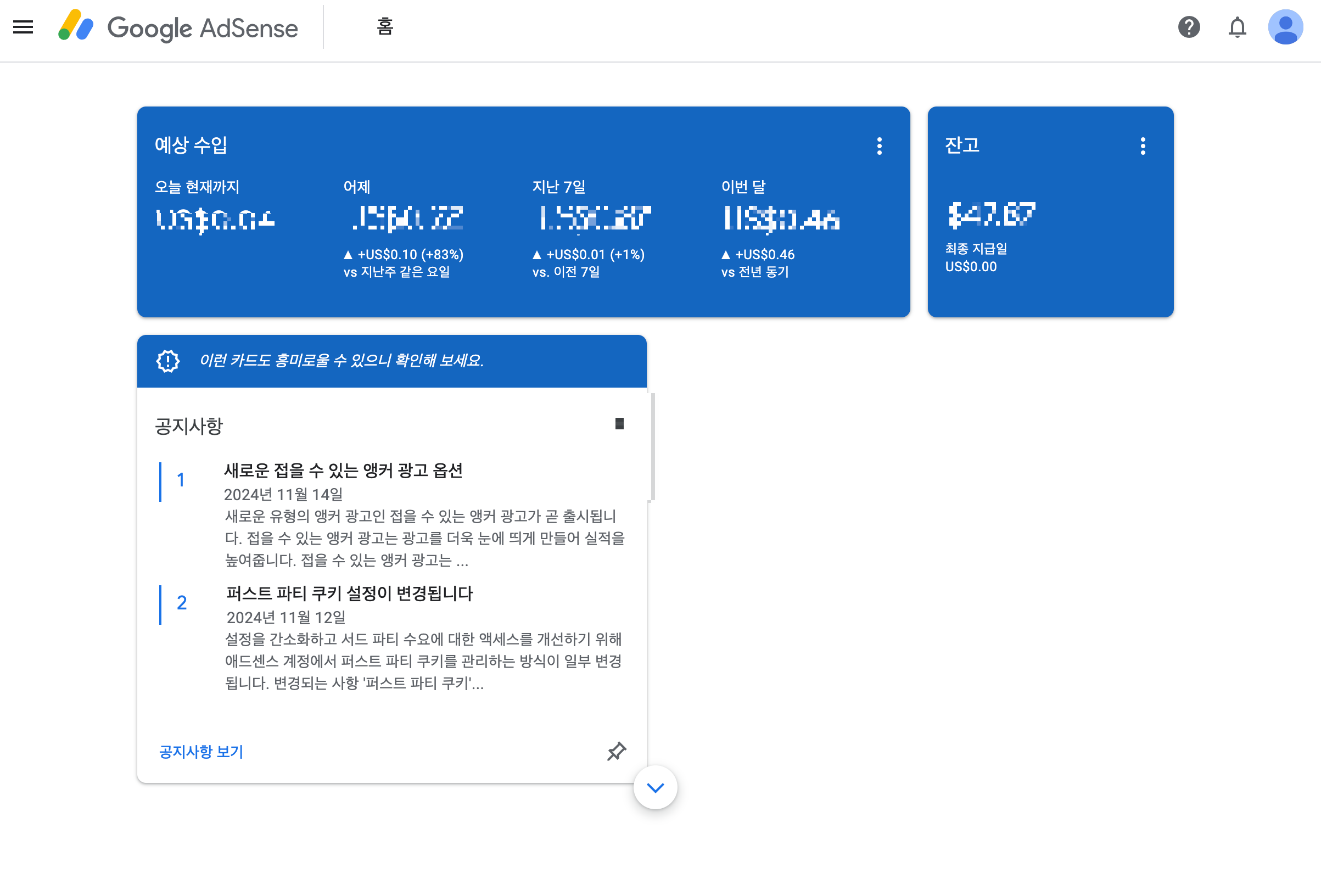Open the notifications bell
1321x896 pixels.
1237,27
